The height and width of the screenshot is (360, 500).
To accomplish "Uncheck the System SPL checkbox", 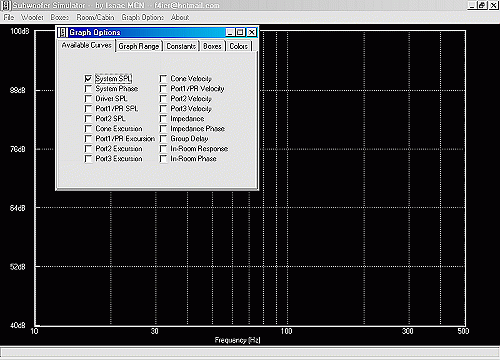I will pos(88,79).
